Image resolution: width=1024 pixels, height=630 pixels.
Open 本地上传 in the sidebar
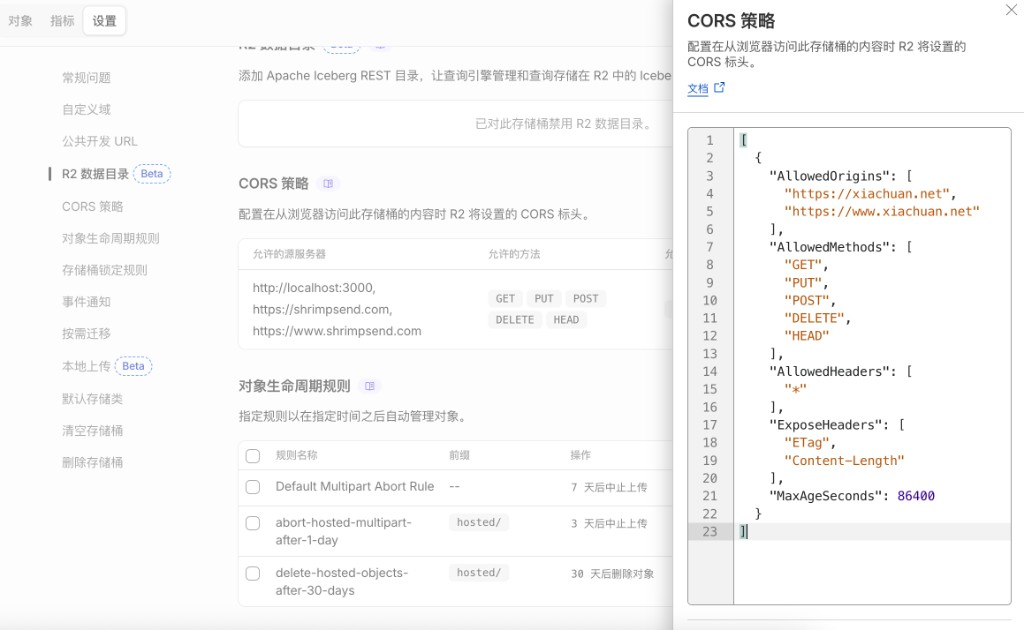point(86,366)
